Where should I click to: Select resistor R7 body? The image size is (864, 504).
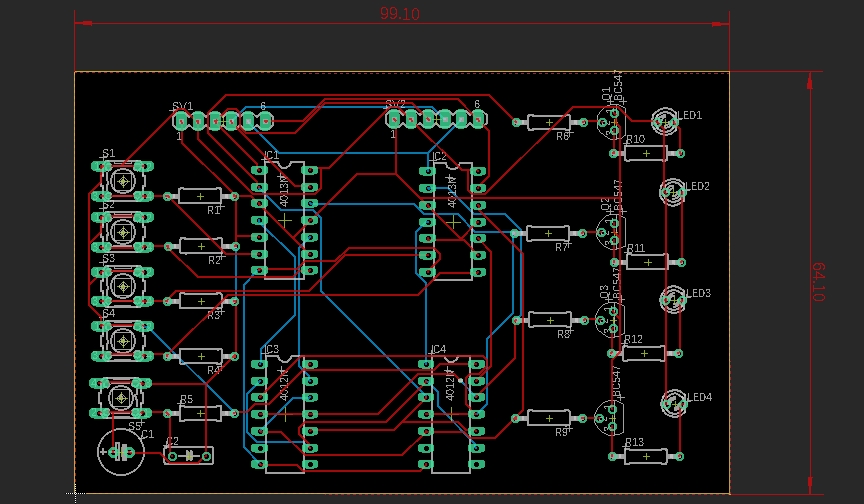[548, 234]
